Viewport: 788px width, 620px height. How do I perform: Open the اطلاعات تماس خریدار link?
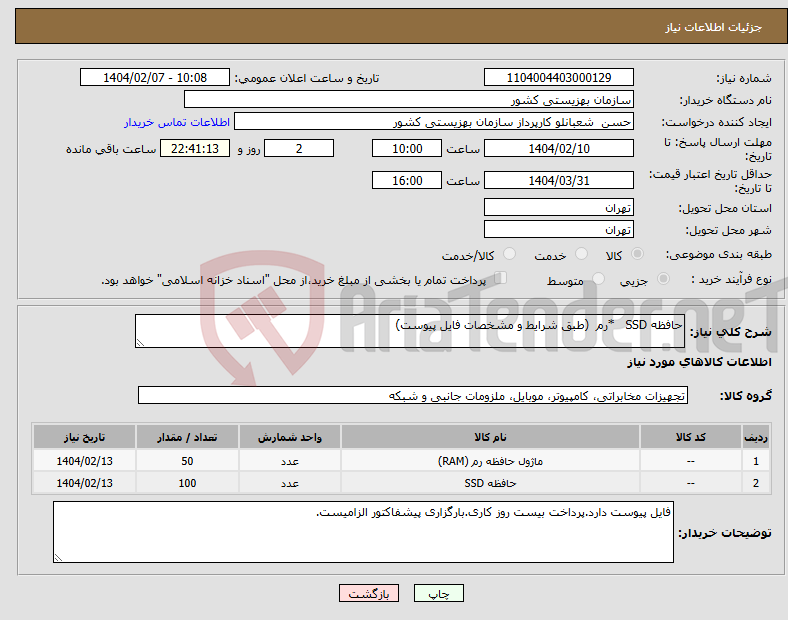(x=177, y=122)
